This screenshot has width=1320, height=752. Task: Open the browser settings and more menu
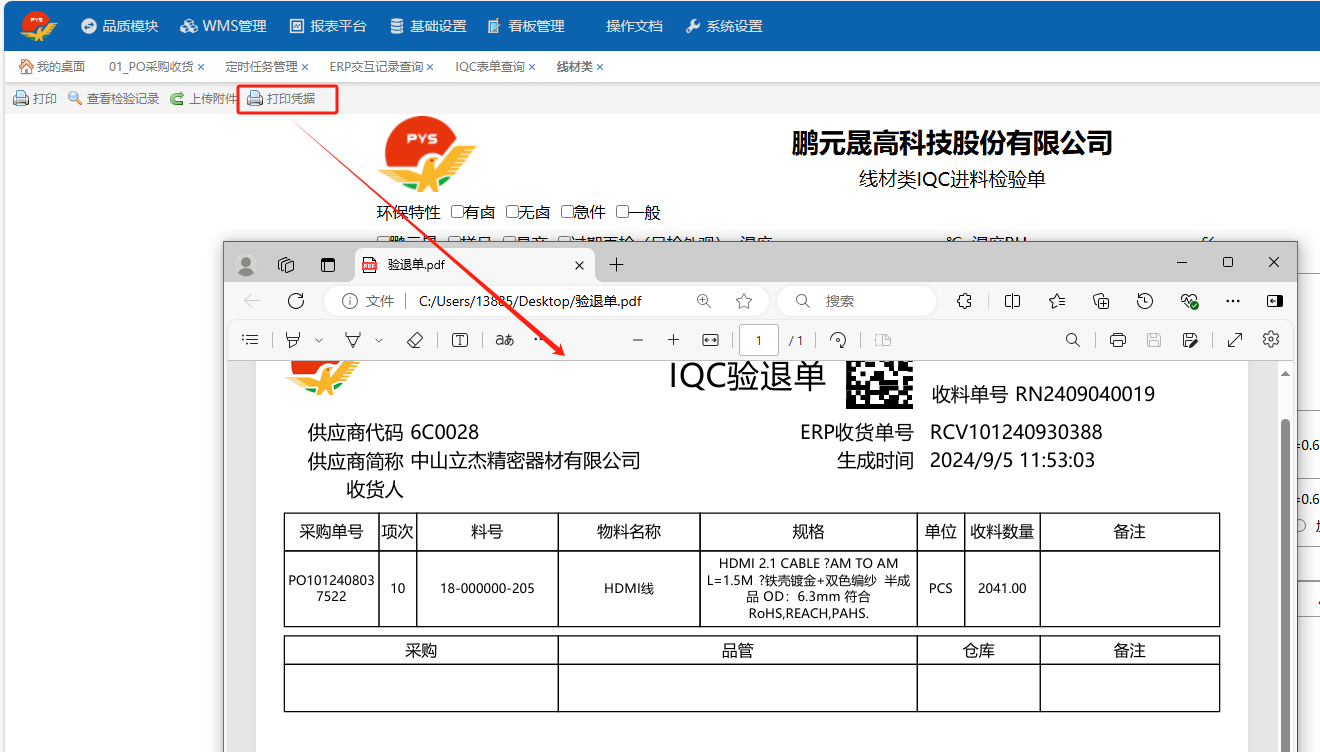click(1233, 301)
